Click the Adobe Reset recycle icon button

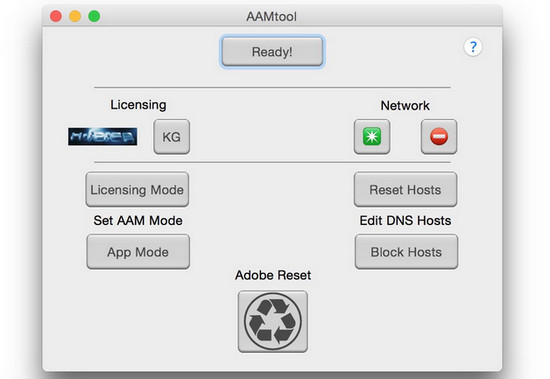tap(273, 321)
